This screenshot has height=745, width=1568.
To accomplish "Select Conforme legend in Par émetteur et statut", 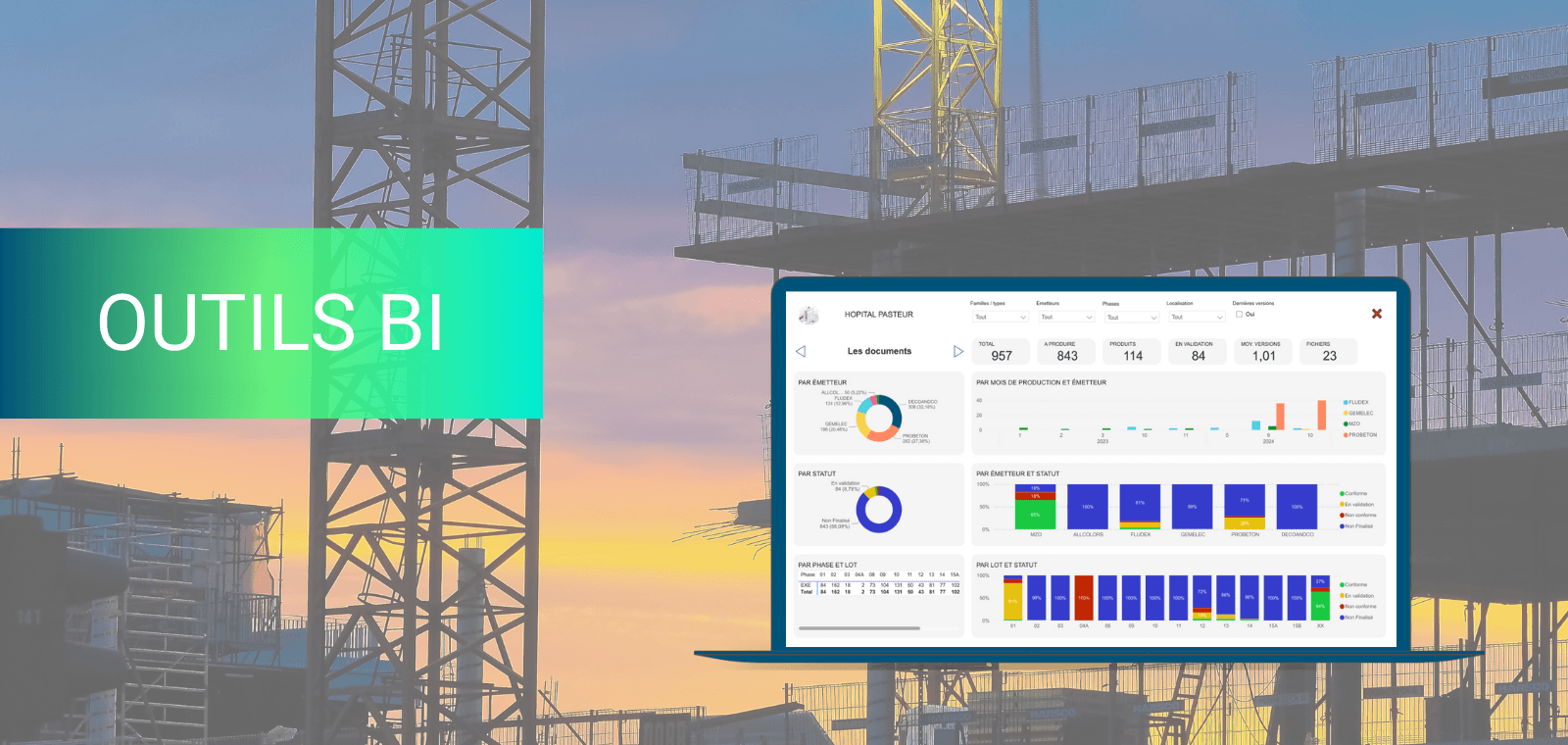I will 1354,494.
